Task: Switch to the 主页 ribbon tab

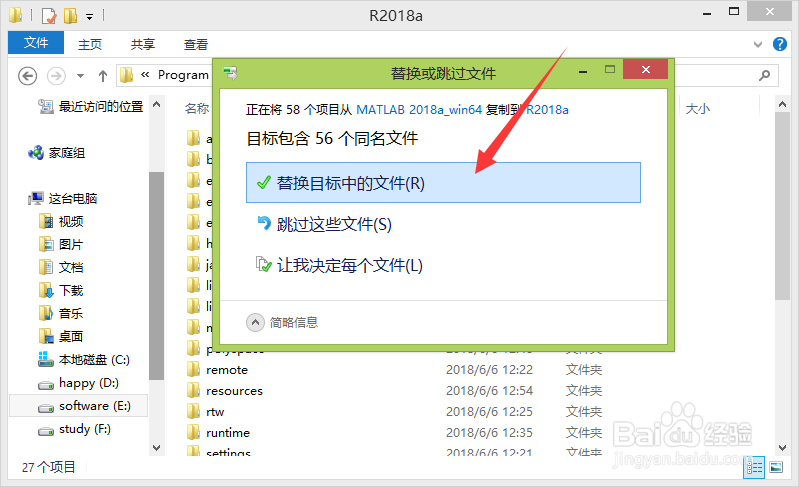Action: click(90, 44)
